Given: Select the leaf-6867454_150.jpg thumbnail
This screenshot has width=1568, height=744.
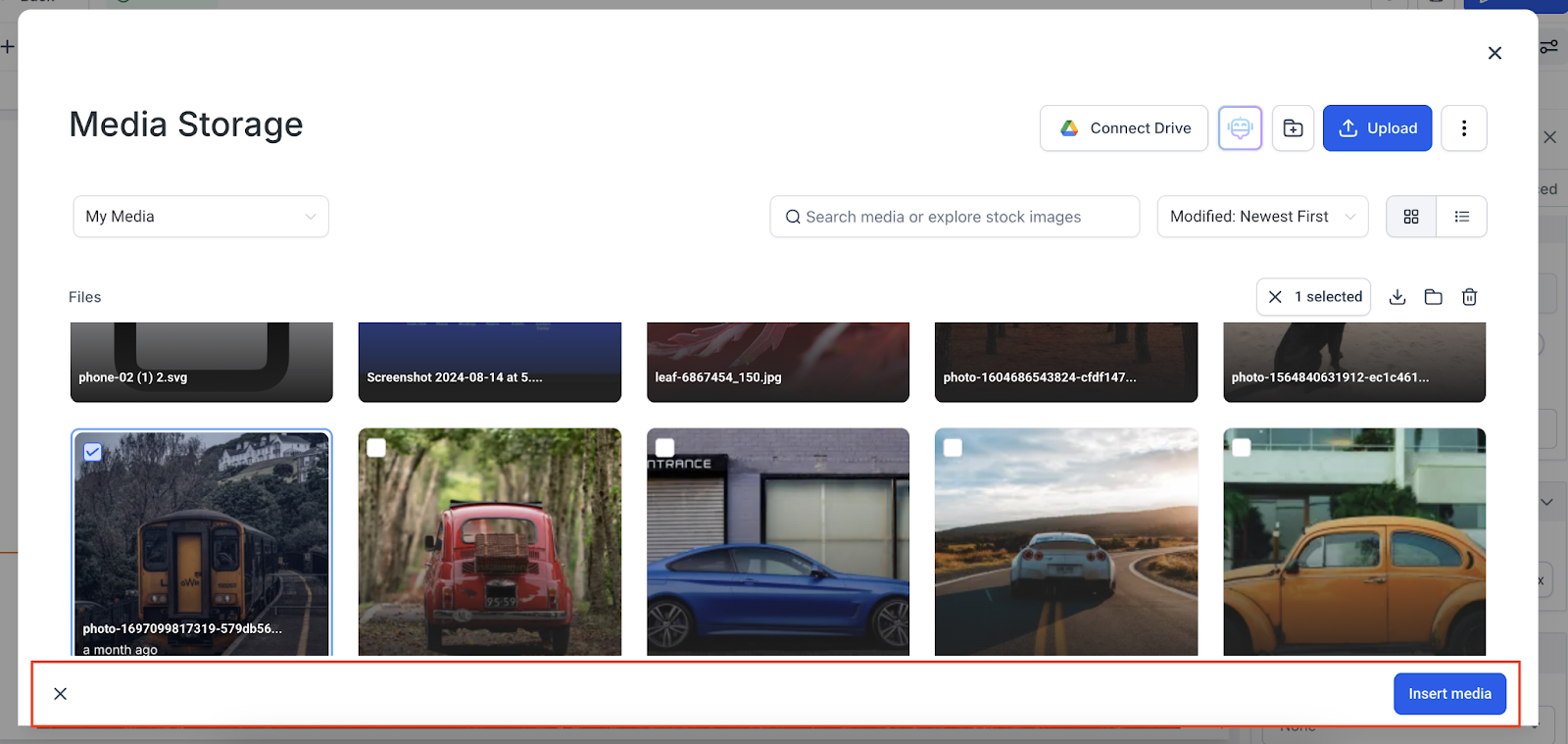Looking at the screenshot, I should click(778, 362).
